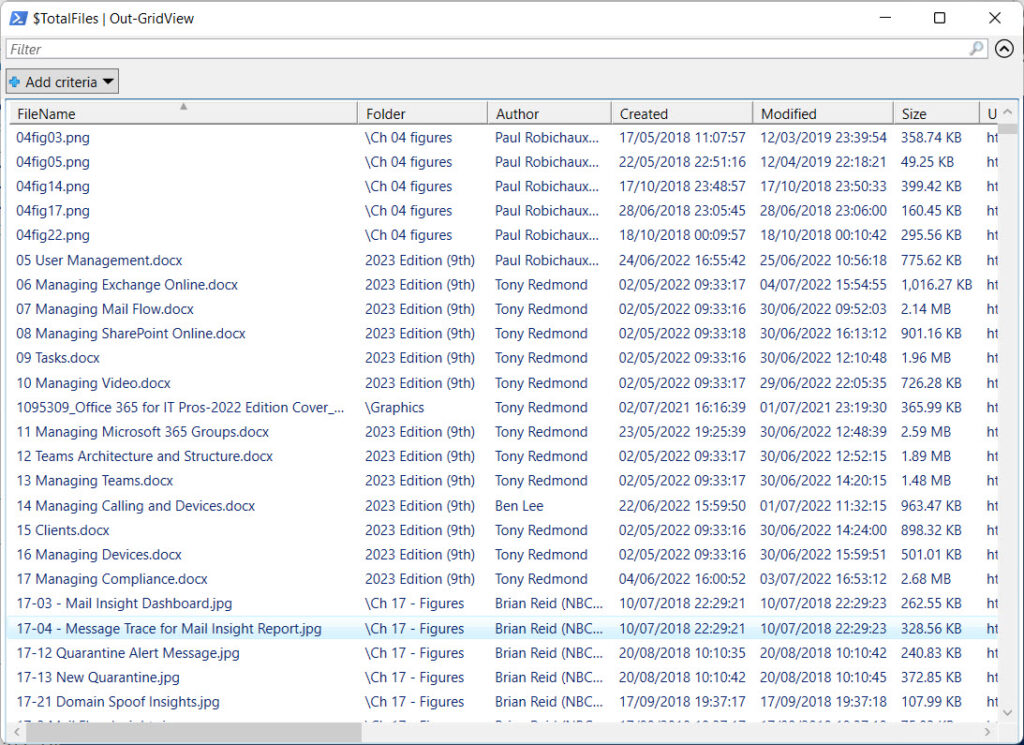Click created date 23/05/2022 19:25:39

click(682, 432)
